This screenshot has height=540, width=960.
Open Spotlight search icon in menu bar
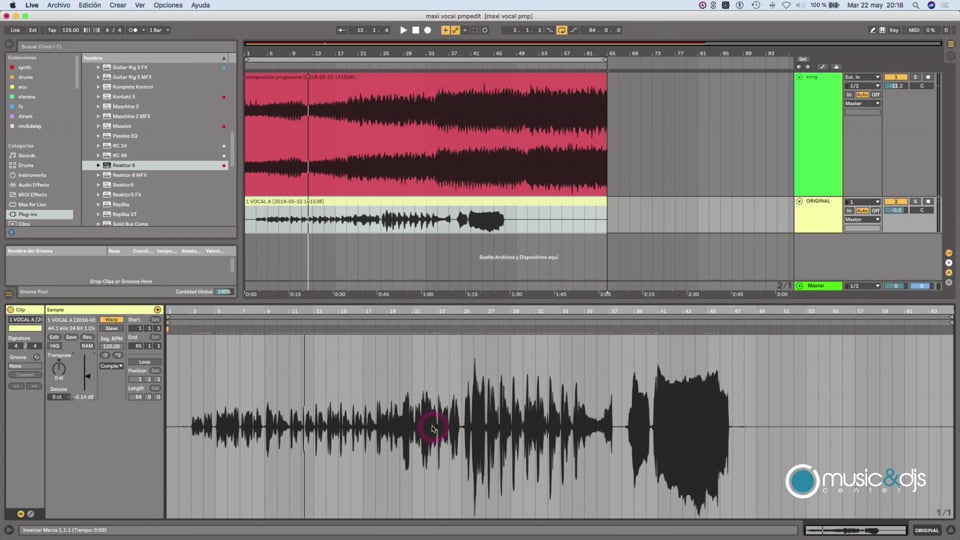point(915,5)
